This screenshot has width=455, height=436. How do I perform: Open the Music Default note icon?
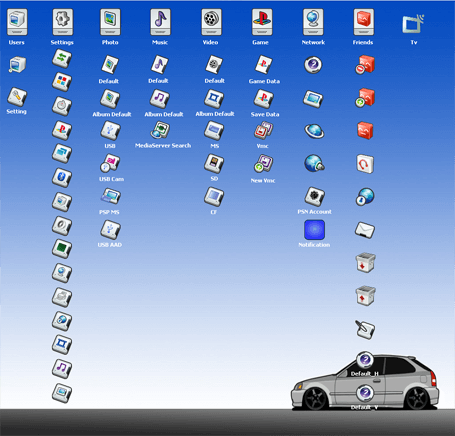click(160, 64)
